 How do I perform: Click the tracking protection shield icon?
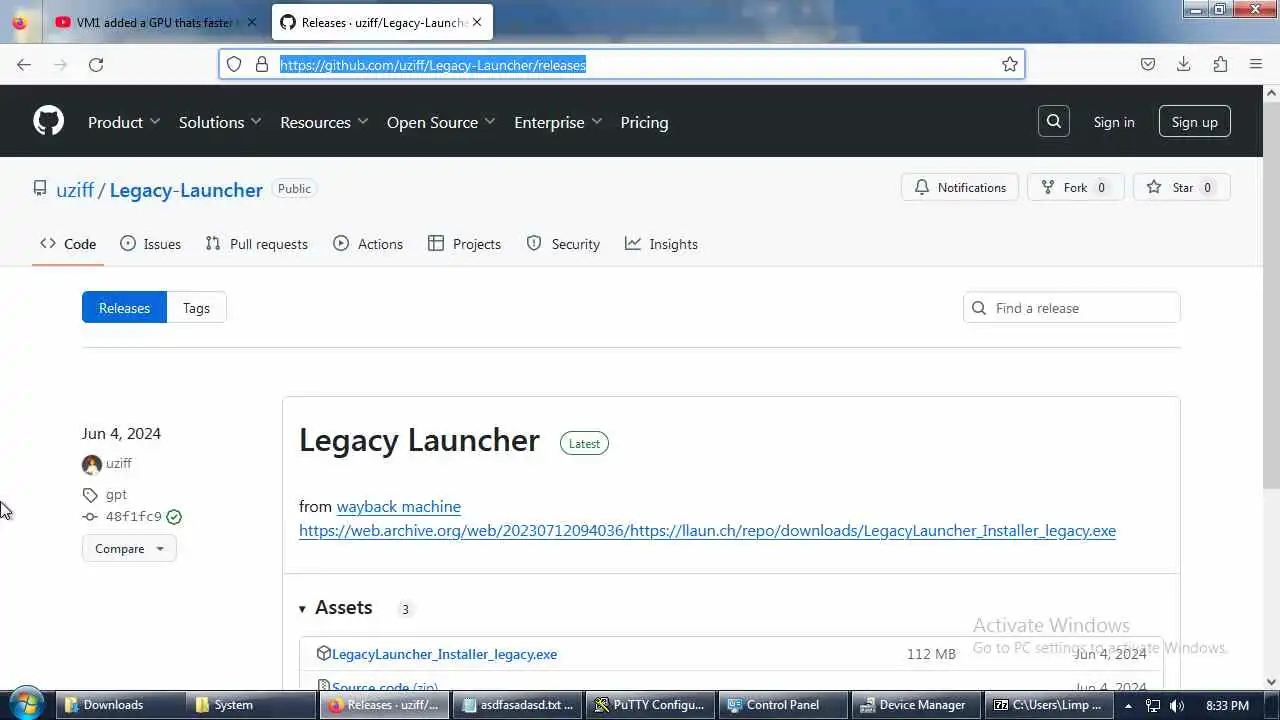pyautogui.click(x=234, y=64)
